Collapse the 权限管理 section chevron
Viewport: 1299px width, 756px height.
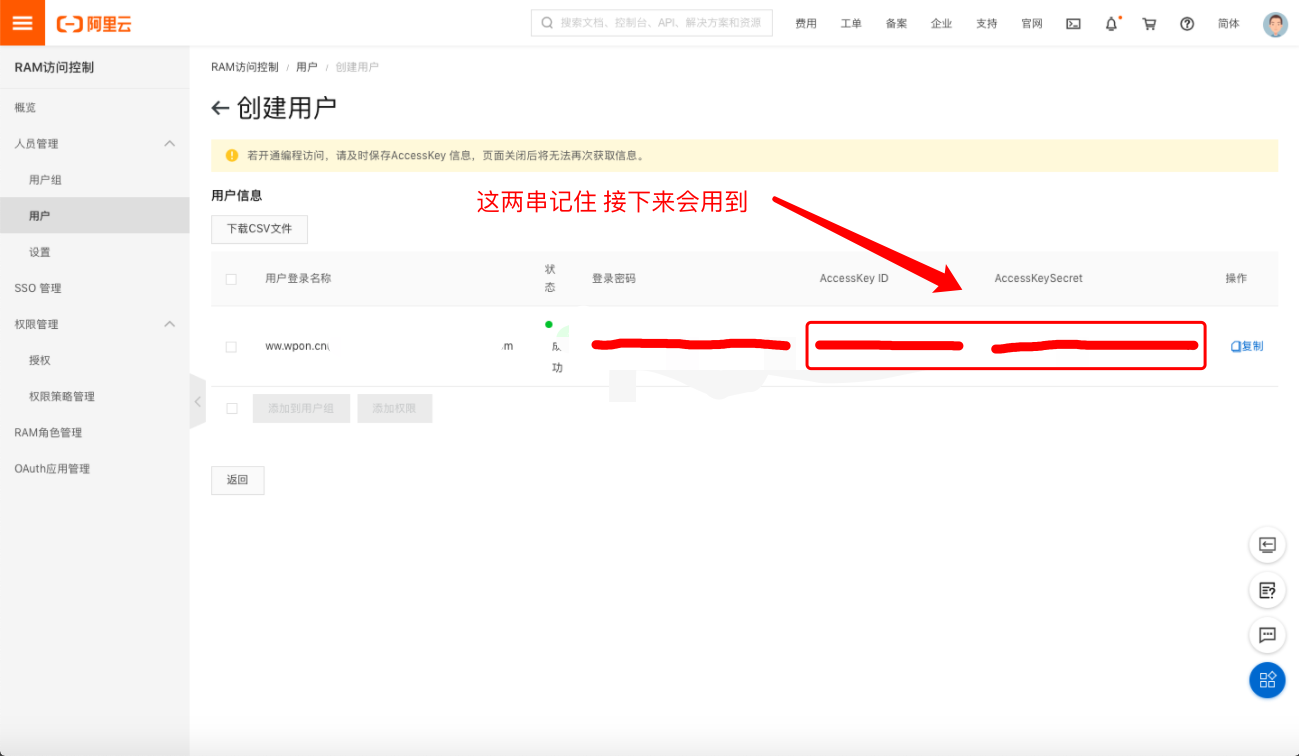coord(170,324)
